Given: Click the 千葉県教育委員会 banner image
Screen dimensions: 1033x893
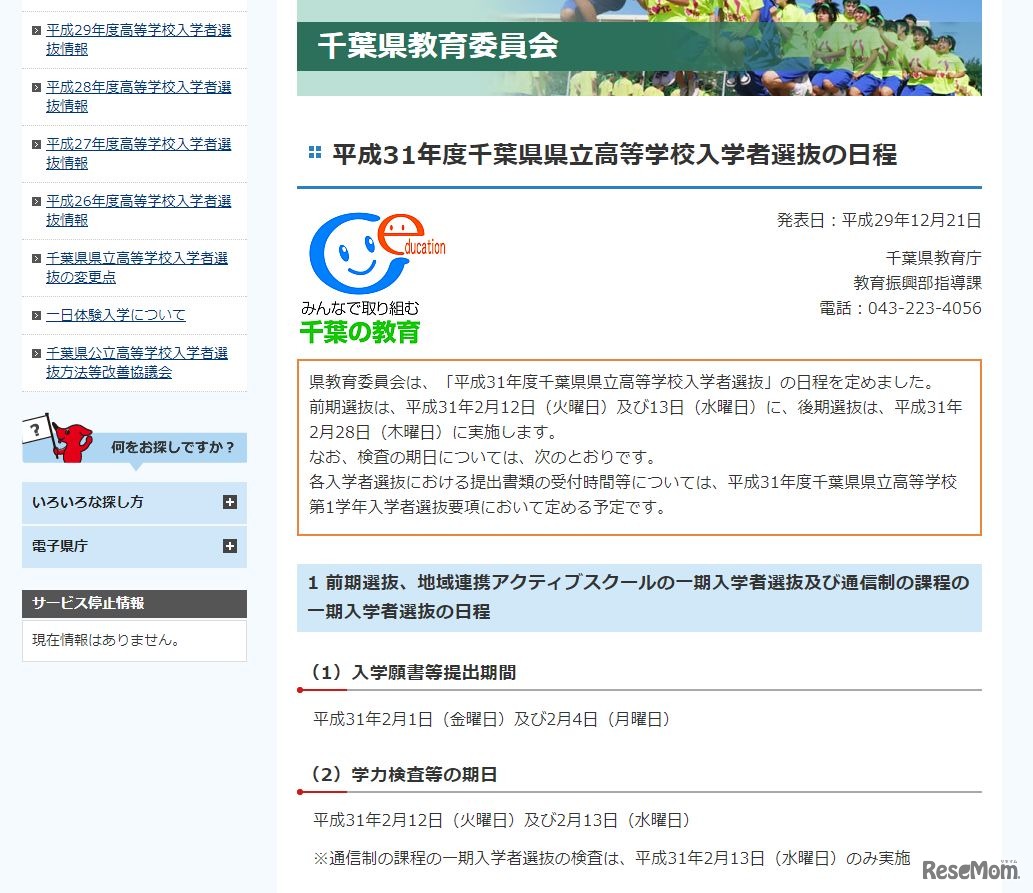Looking at the screenshot, I should pyautogui.click(x=639, y=47).
